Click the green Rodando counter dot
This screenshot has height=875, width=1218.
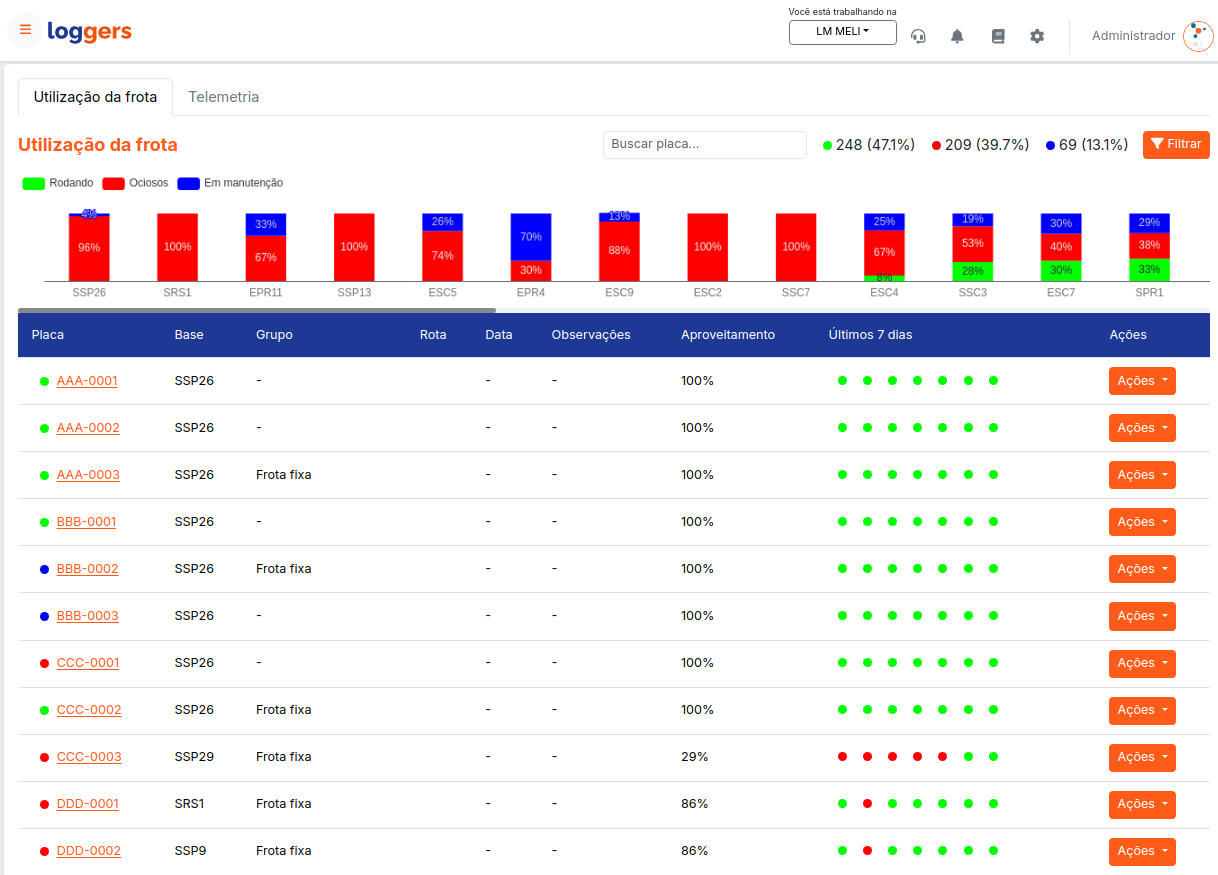[827, 146]
